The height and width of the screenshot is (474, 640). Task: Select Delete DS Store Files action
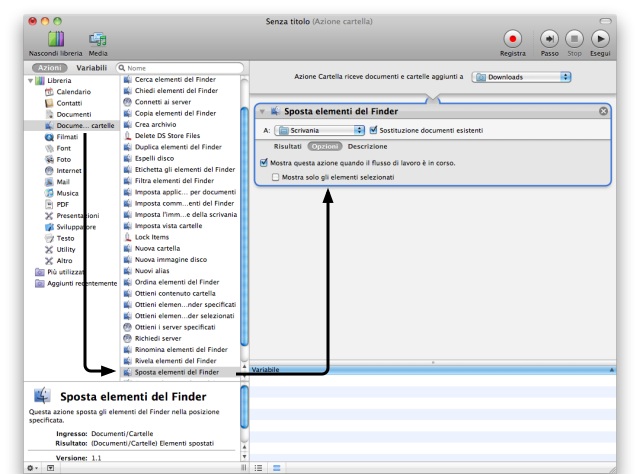[x=167, y=136]
